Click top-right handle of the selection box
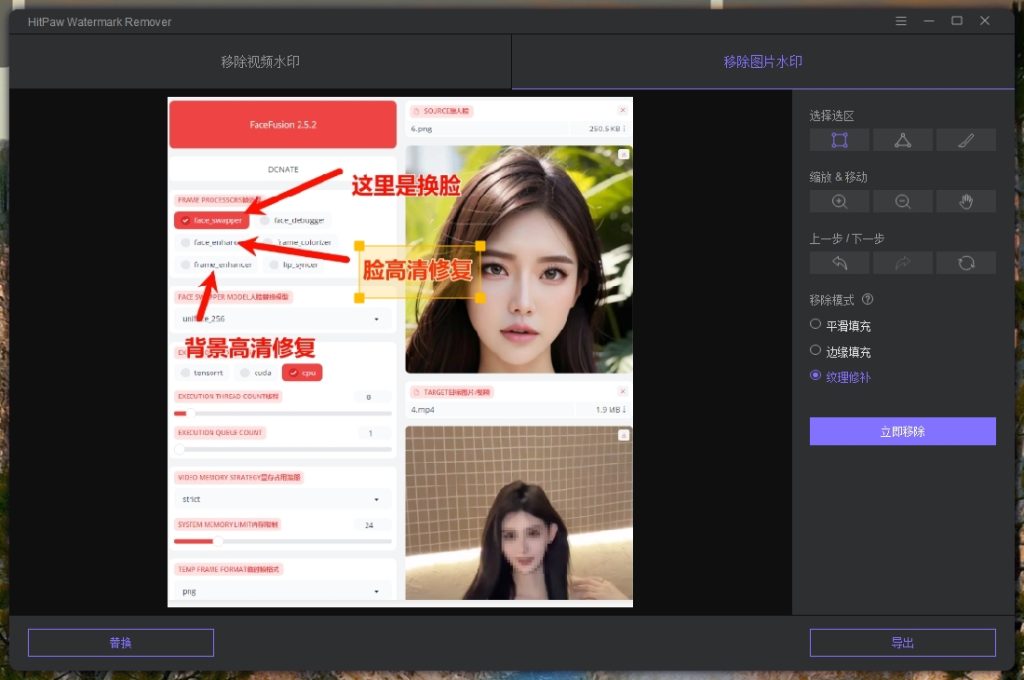The height and width of the screenshot is (680, 1024). point(480,246)
